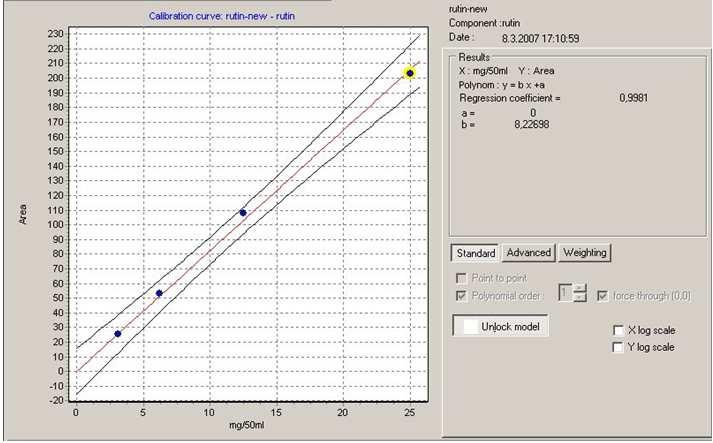Click the intercept value 0 beside a =

pyautogui.click(x=533, y=112)
